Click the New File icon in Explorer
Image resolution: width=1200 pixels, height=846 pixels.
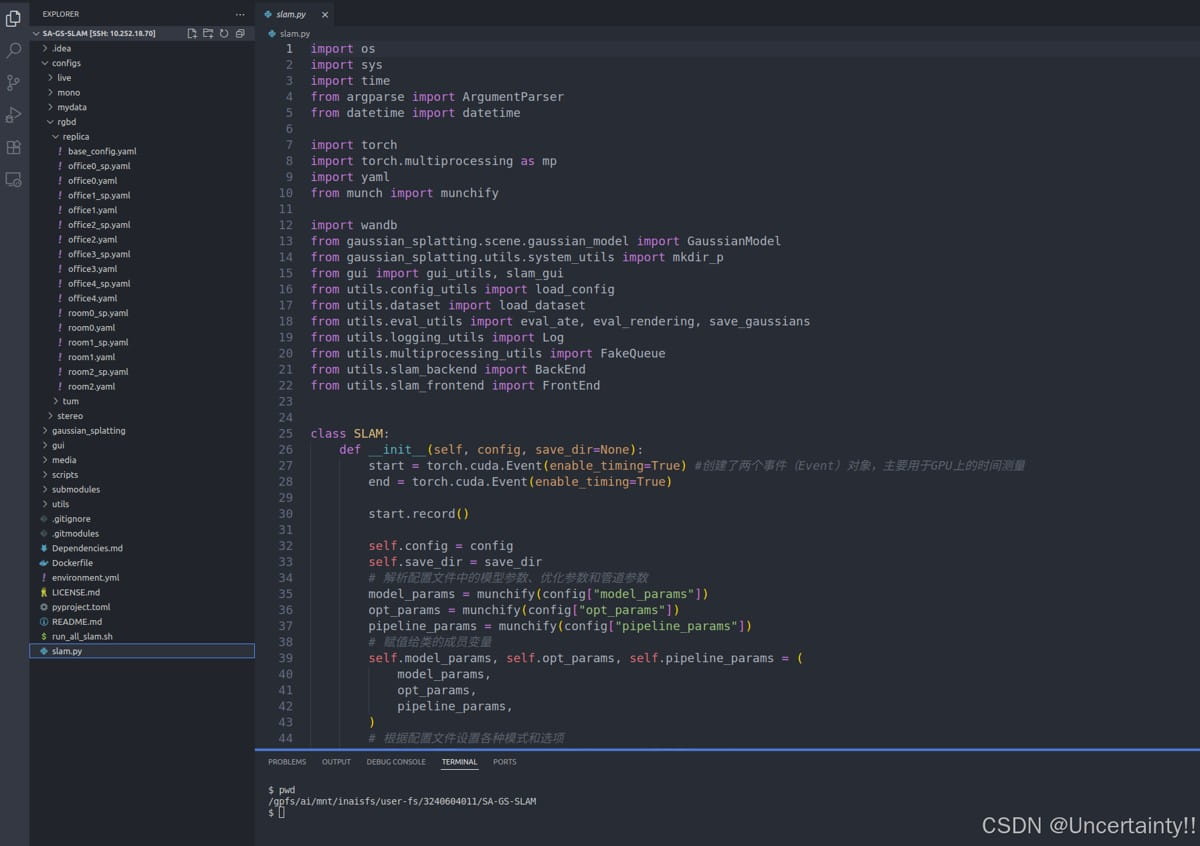[x=192, y=33]
